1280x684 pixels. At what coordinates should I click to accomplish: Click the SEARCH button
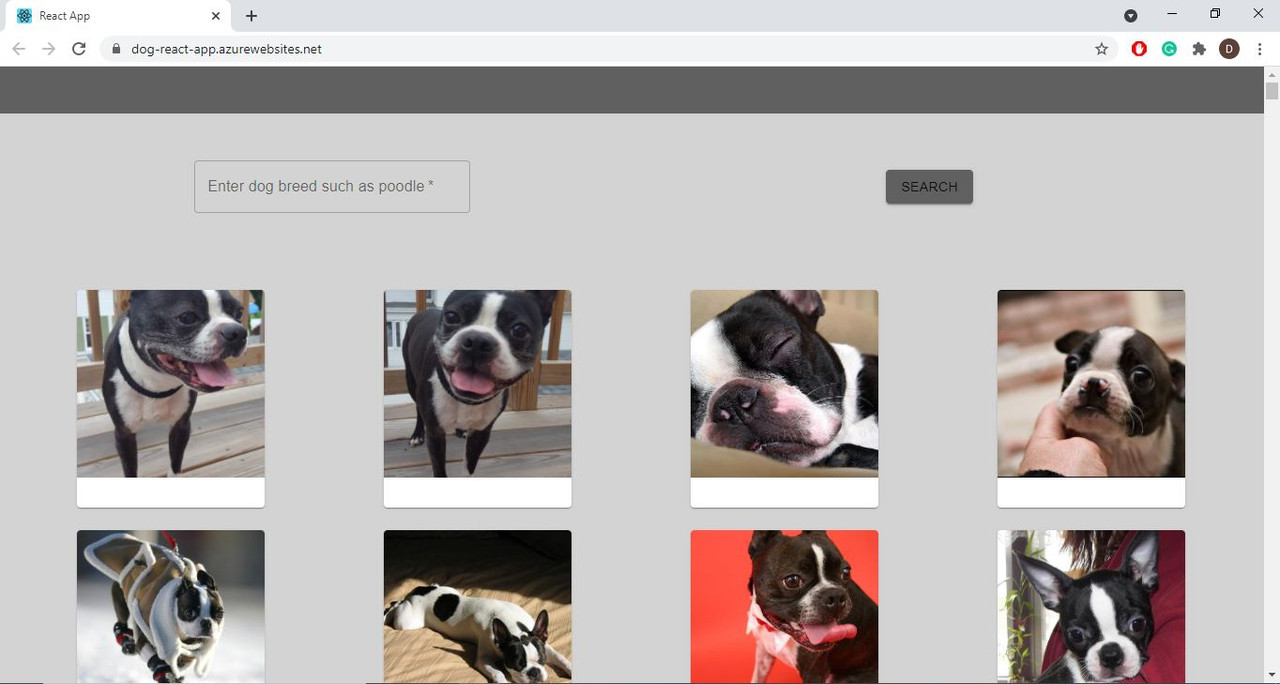point(929,187)
